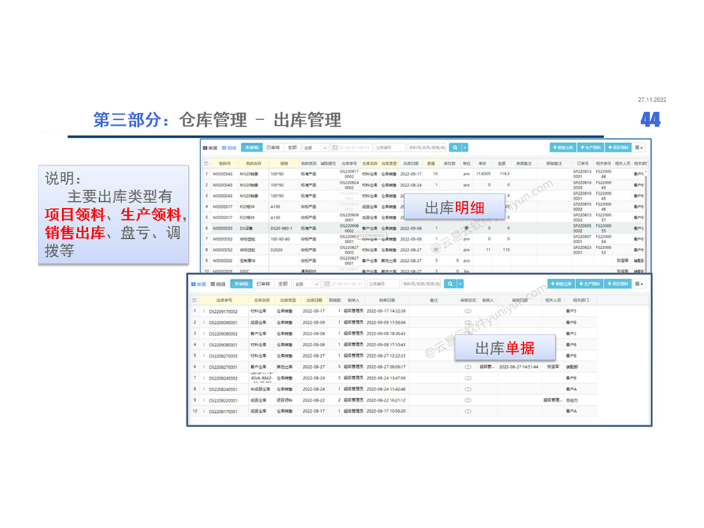Image resolution: width=704 pixels, height=528 pixels.
Task: Toggle audit status switch for OS2209170002 row
Action: click(x=466, y=311)
